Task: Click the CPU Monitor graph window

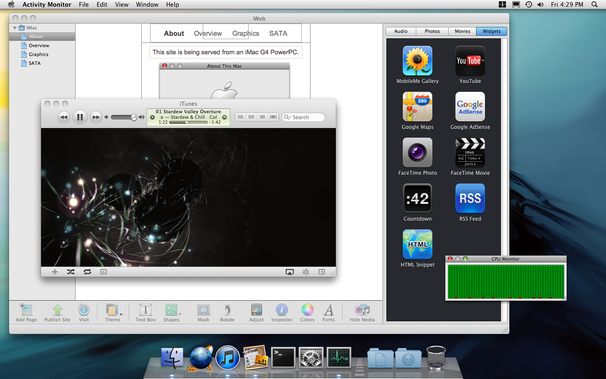Action: tap(506, 282)
